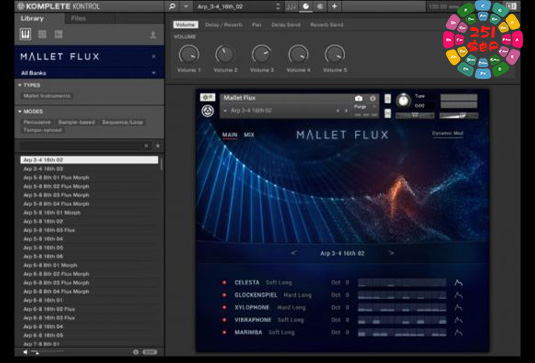Click the Glockenspiel envelope shape icon
535x363 pixels.
point(458,295)
